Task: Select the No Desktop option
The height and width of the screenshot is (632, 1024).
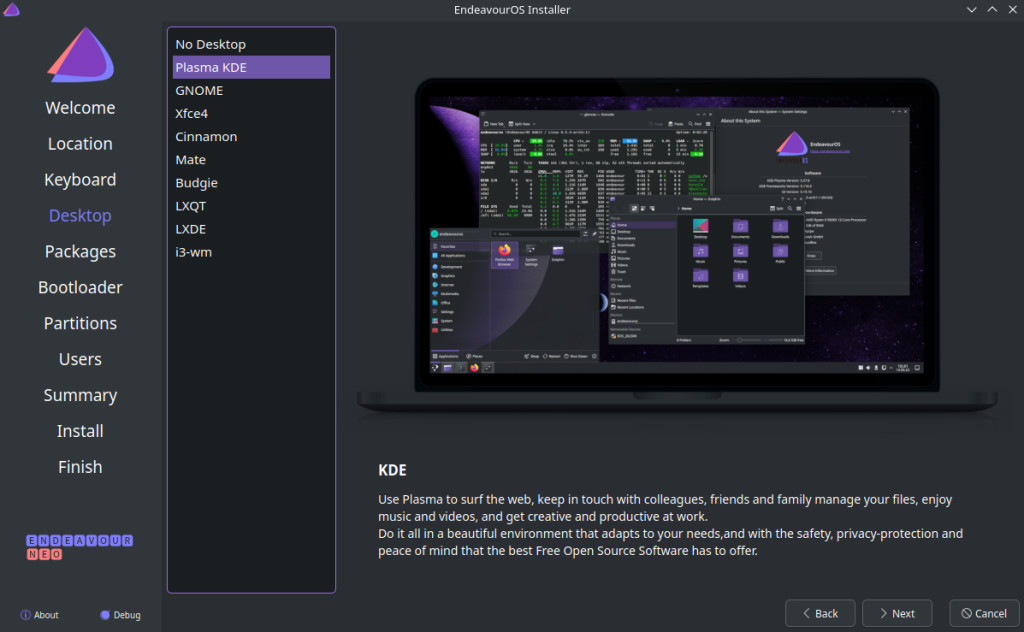Action: [x=251, y=44]
